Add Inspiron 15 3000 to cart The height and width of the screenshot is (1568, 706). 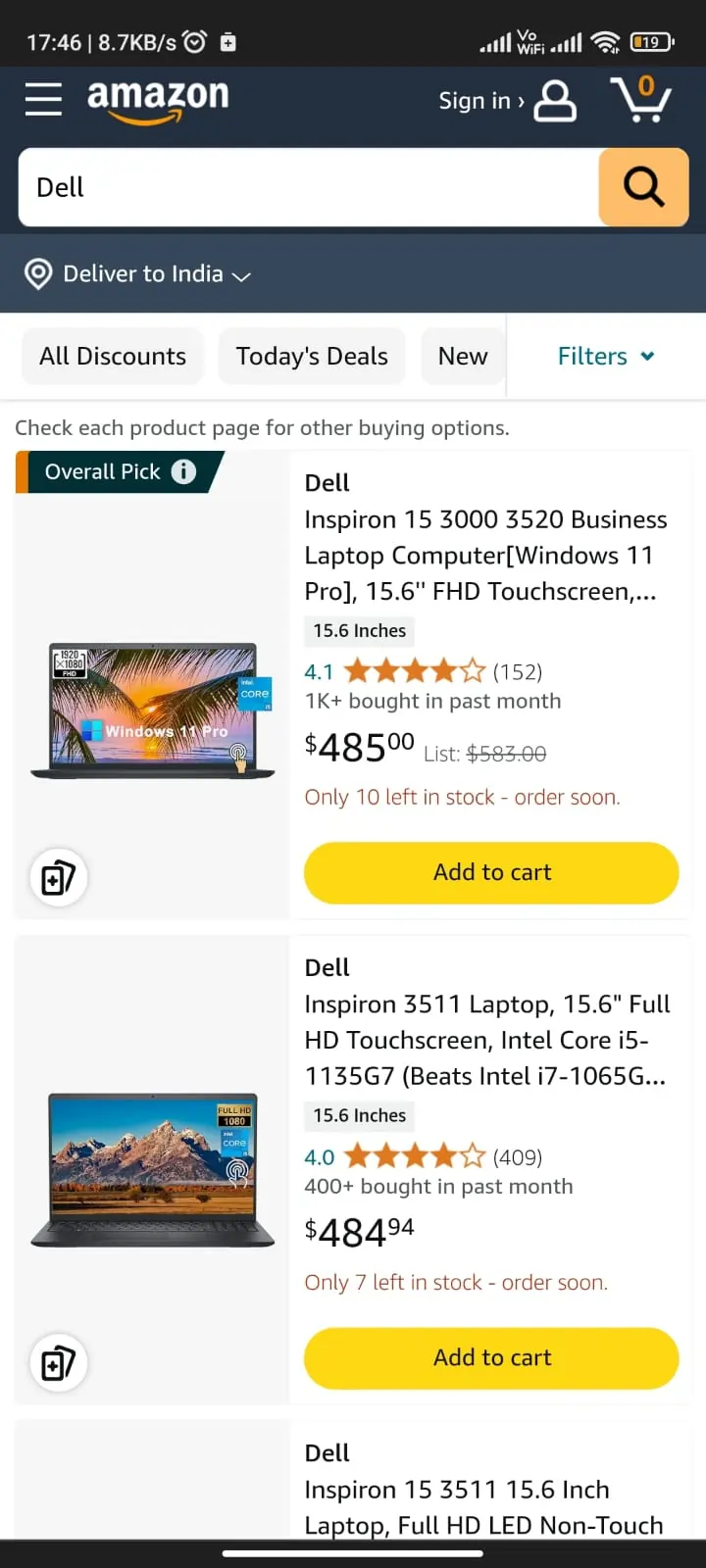tap(491, 872)
